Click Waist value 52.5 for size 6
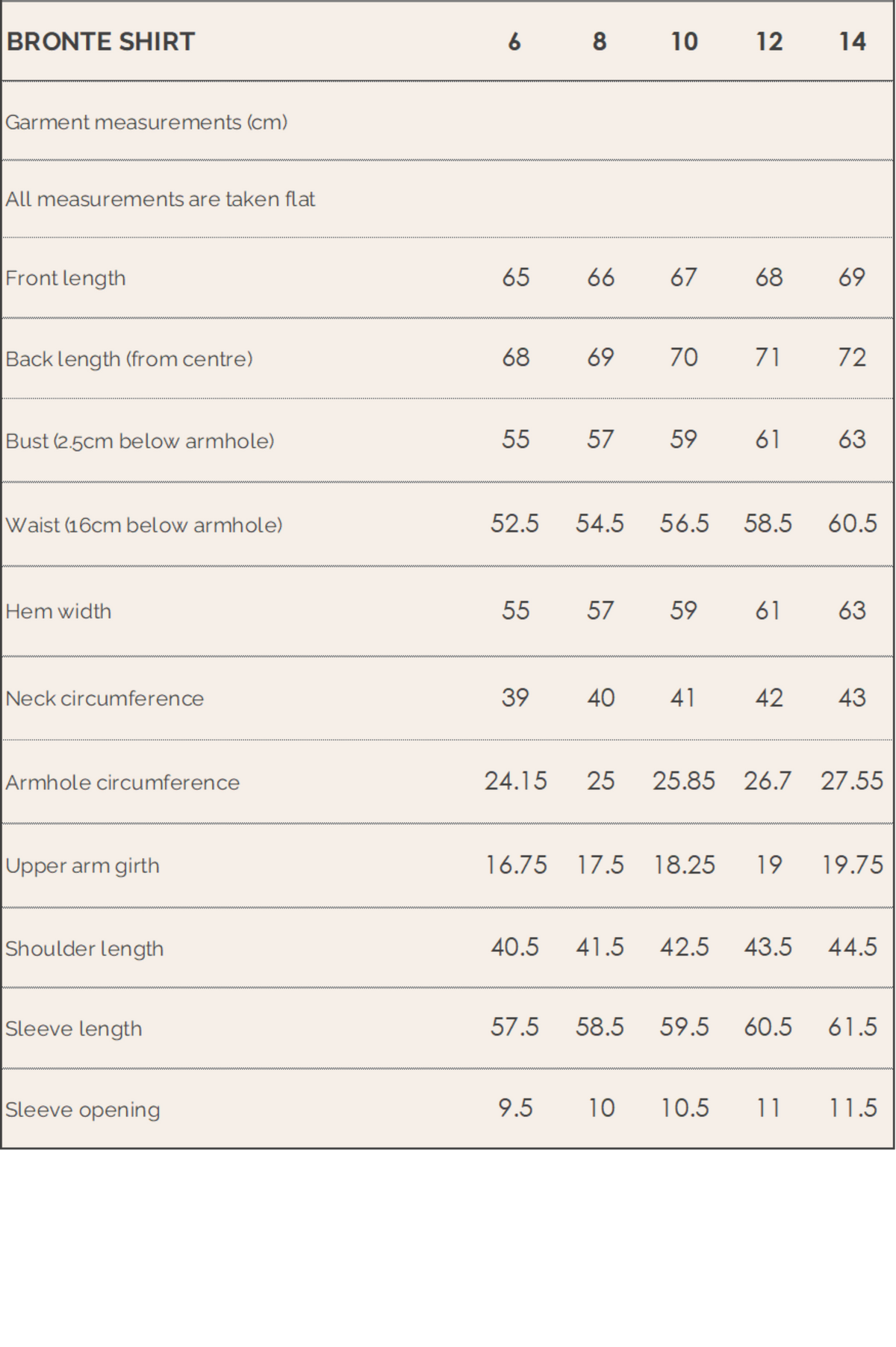Image resolution: width=896 pixels, height=1347 pixels. point(514,523)
